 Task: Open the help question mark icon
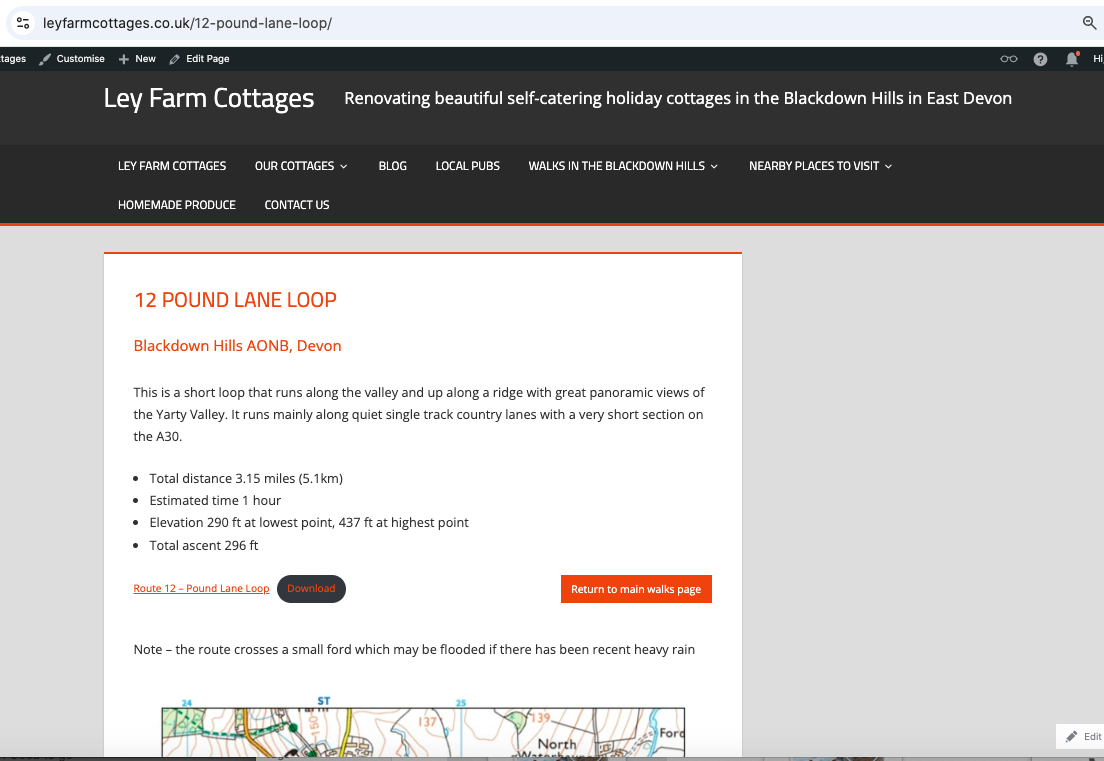point(1040,59)
